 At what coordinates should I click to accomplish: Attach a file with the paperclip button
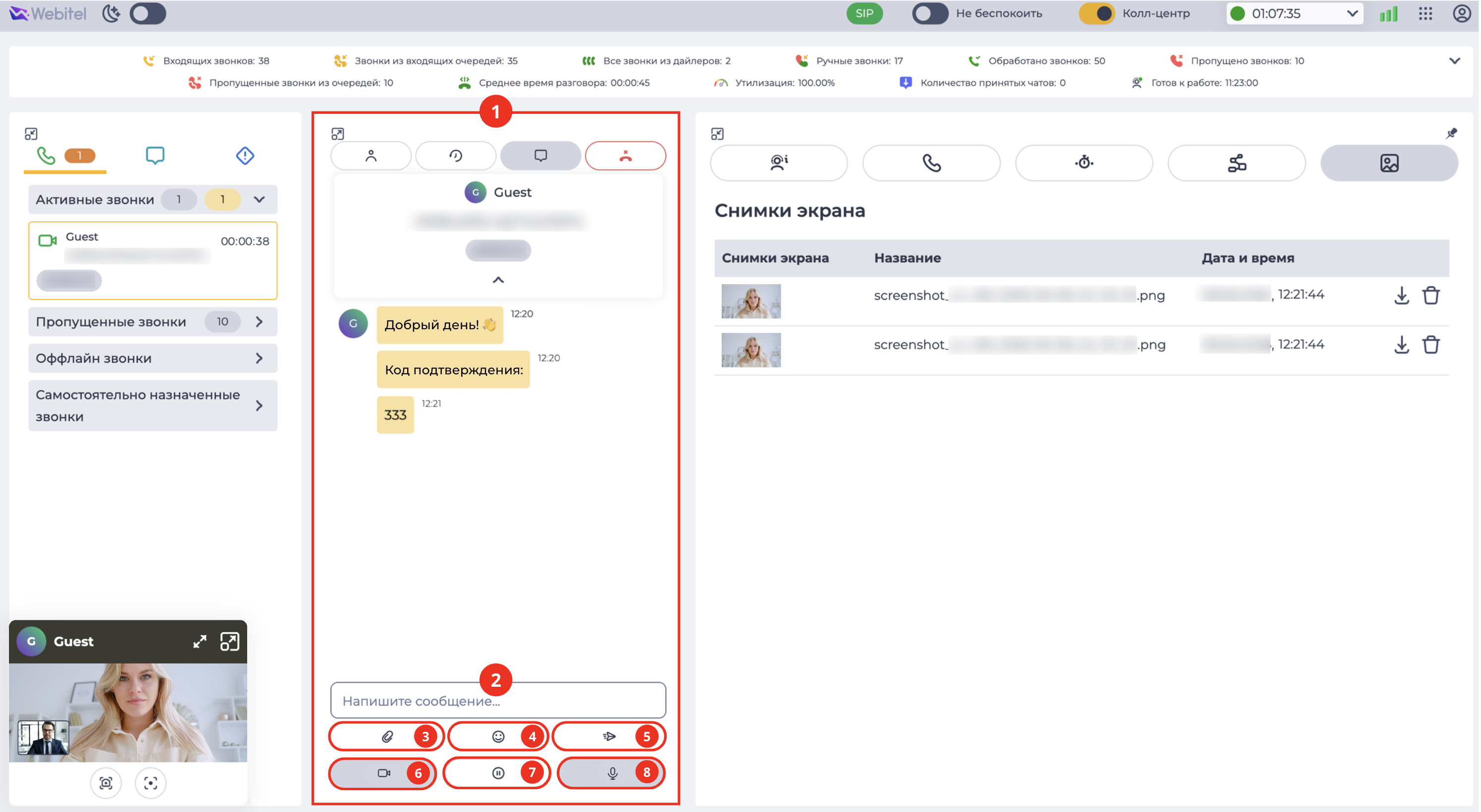point(387,737)
